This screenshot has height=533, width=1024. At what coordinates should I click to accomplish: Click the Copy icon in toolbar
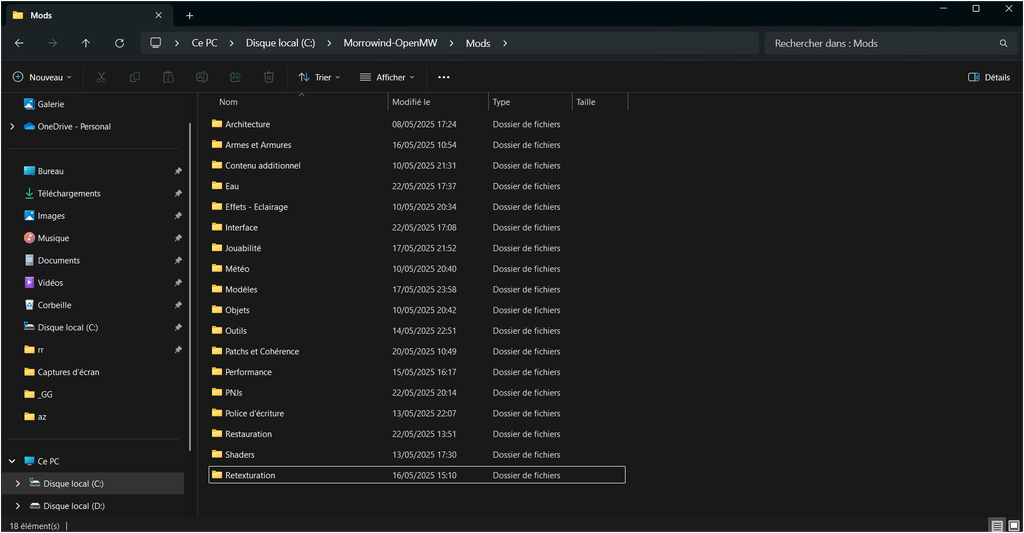coord(135,77)
